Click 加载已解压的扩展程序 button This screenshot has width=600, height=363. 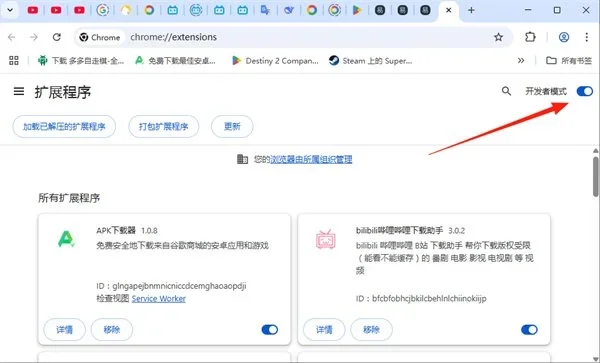tap(64, 126)
